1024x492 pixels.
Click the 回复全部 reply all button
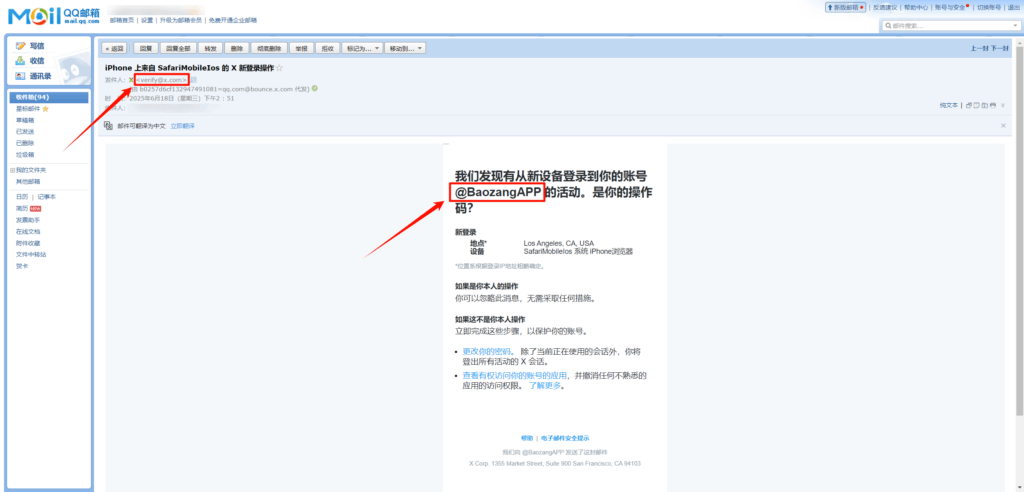coord(178,48)
